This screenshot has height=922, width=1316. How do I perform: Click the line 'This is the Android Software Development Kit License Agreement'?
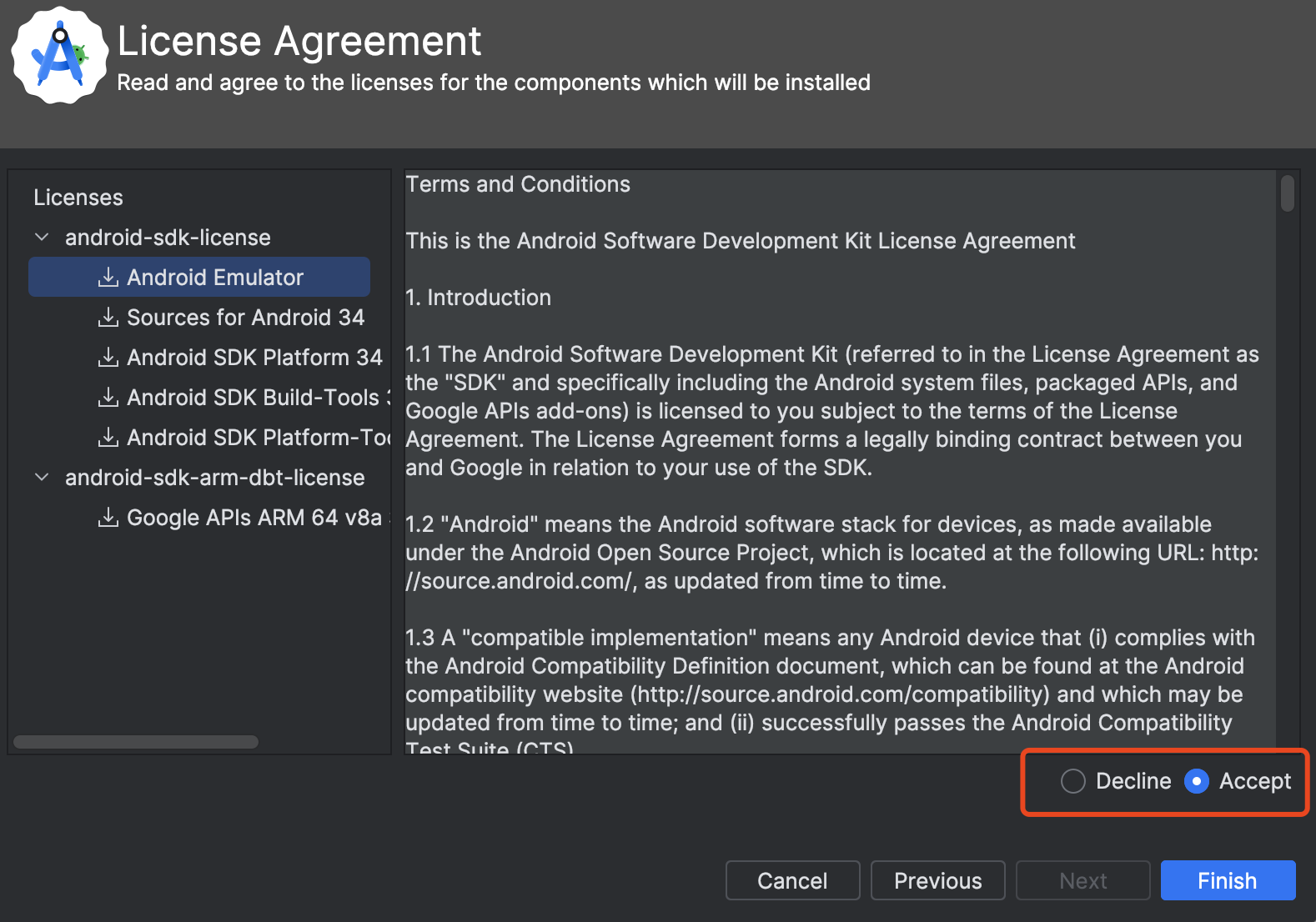[x=741, y=241]
